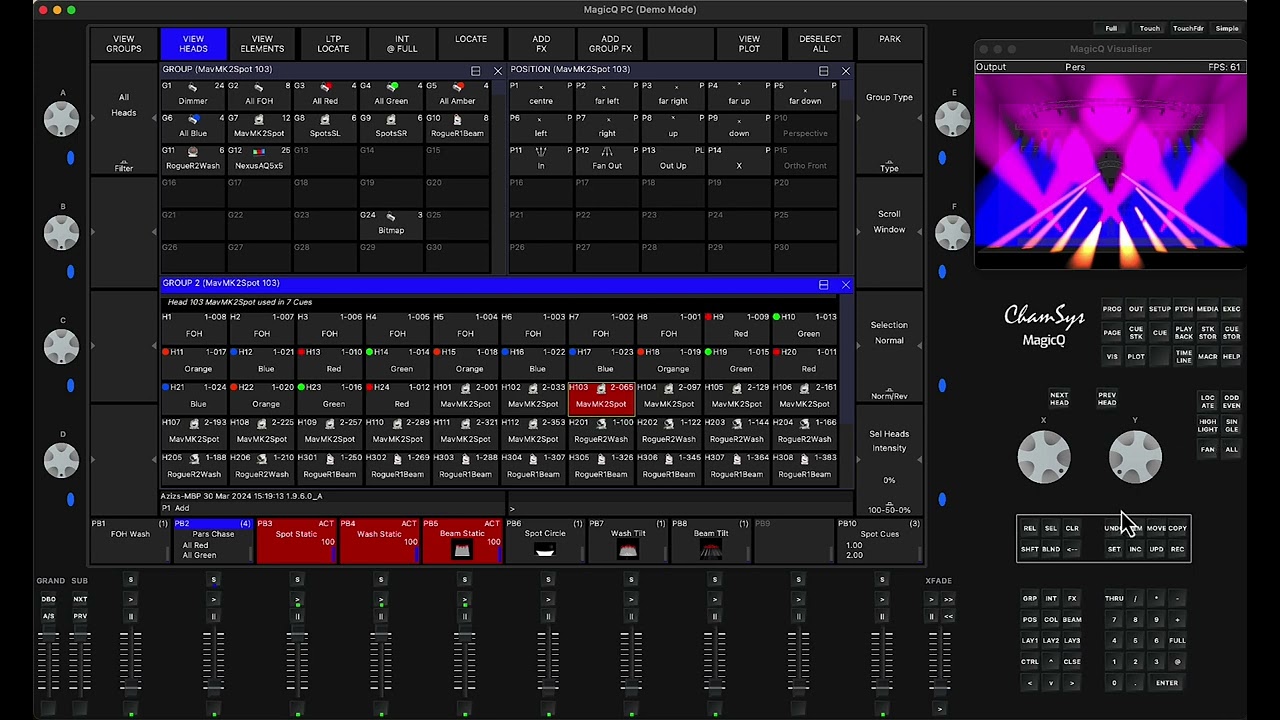Switch to VIEW ELEMENTS
The image size is (1280, 720).
coord(262,44)
